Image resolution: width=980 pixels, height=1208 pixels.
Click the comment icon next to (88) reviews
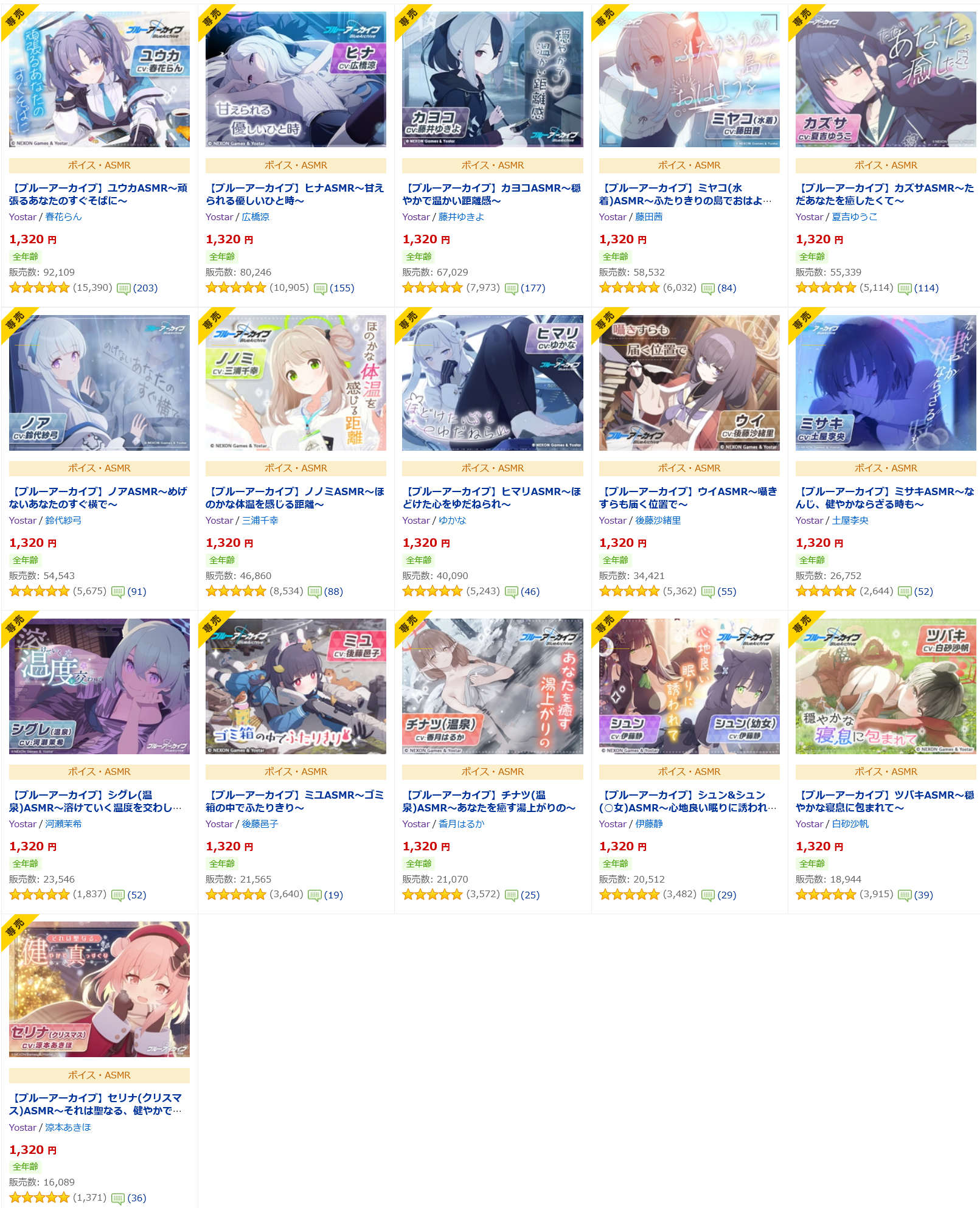315,592
